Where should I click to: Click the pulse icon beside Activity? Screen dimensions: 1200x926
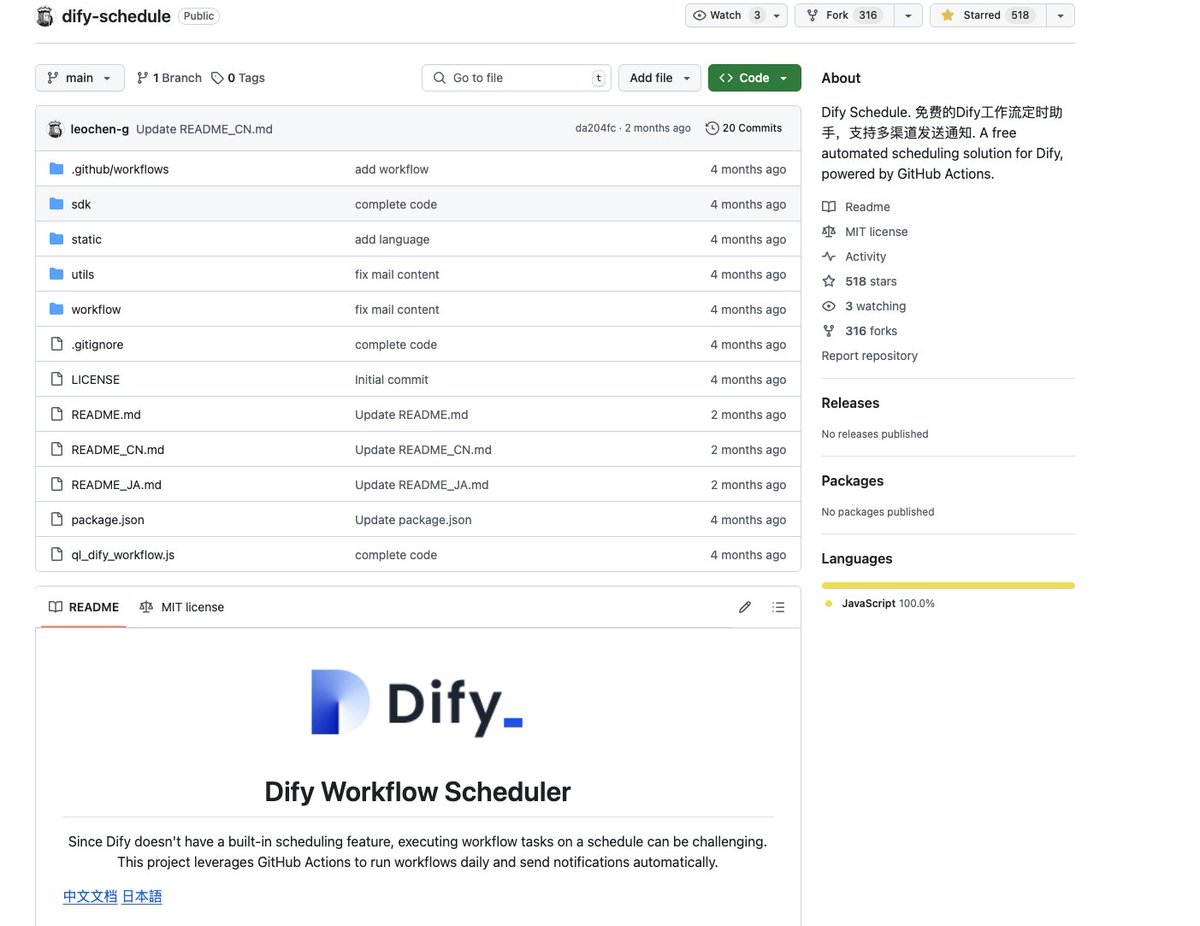click(x=829, y=256)
